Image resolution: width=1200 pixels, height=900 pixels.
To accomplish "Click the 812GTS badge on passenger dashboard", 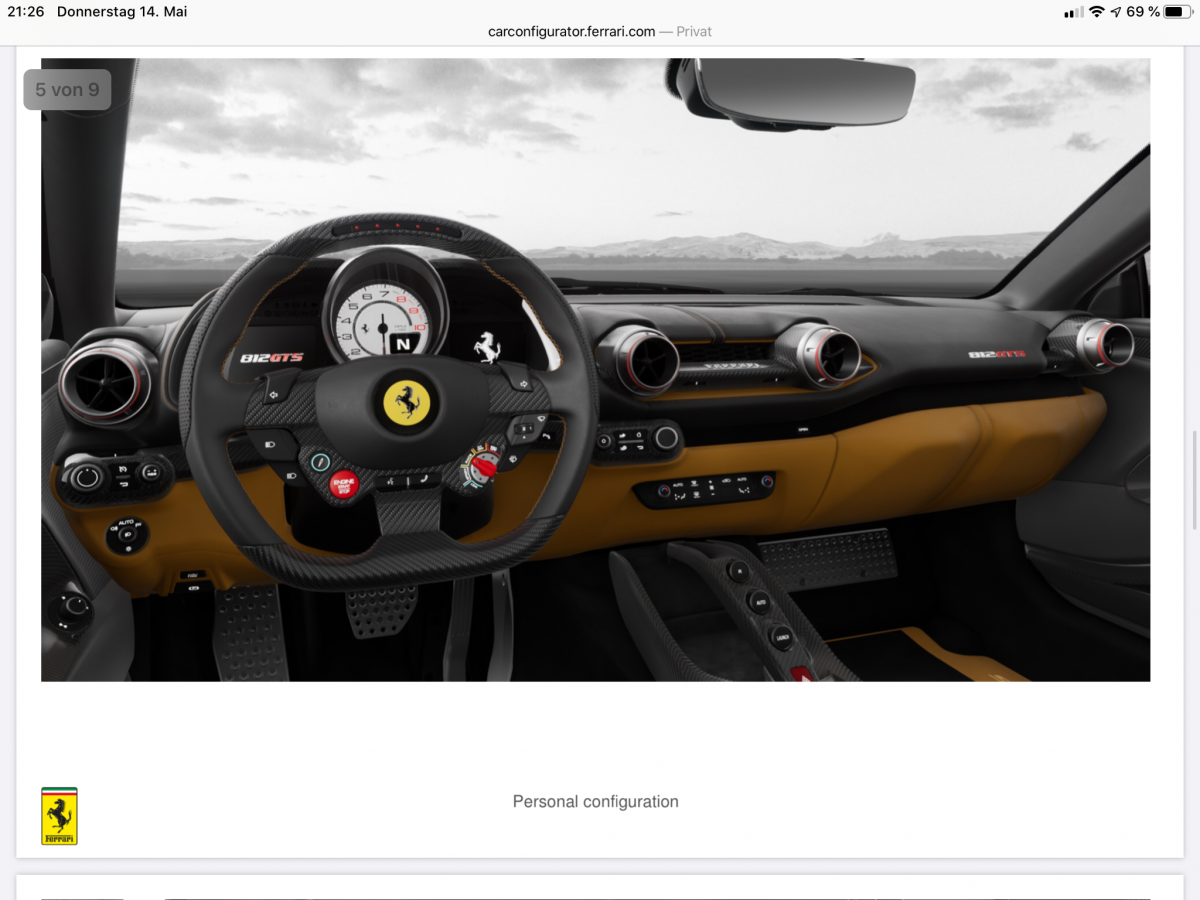I will coord(996,354).
